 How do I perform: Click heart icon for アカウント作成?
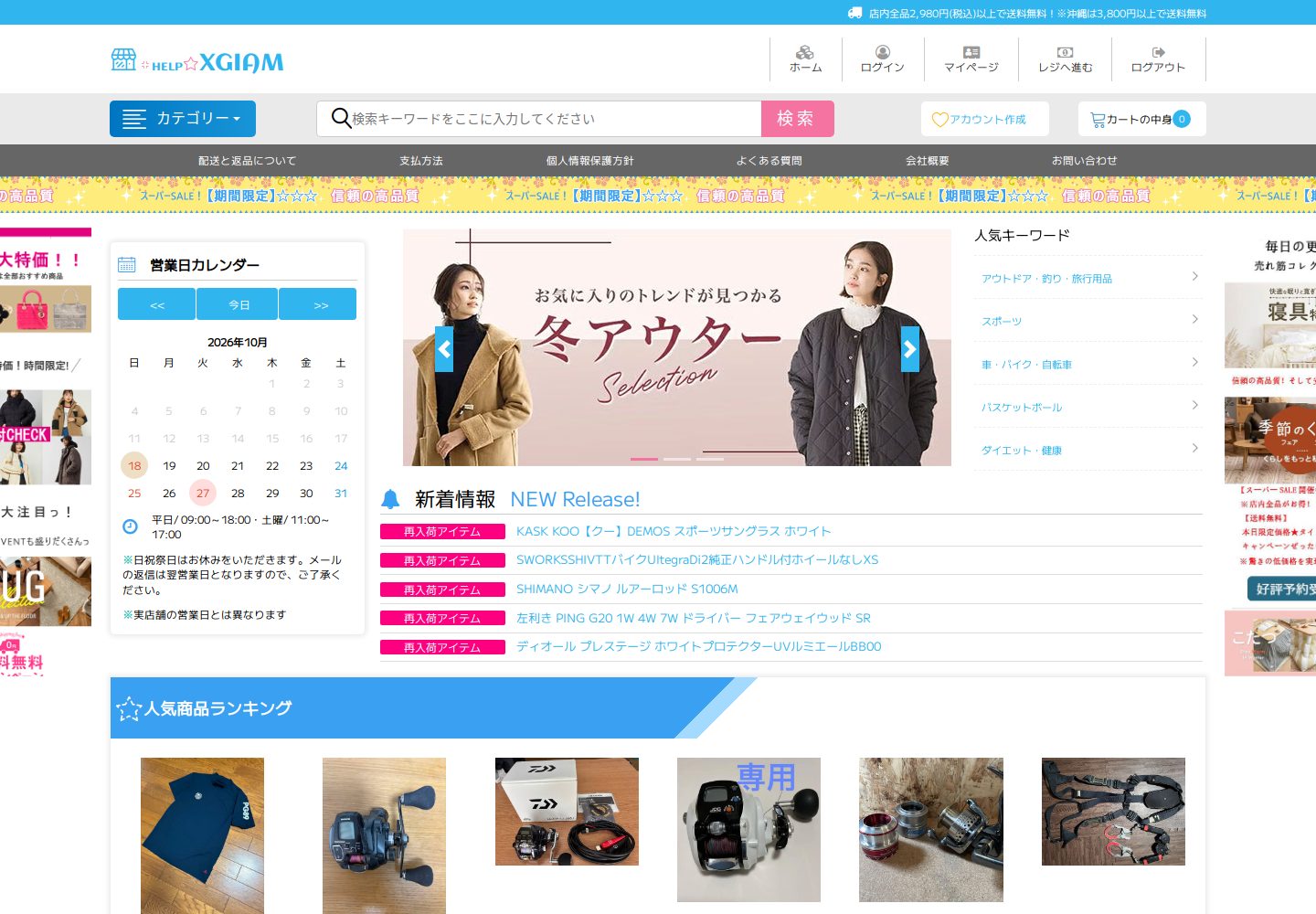[940, 120]
